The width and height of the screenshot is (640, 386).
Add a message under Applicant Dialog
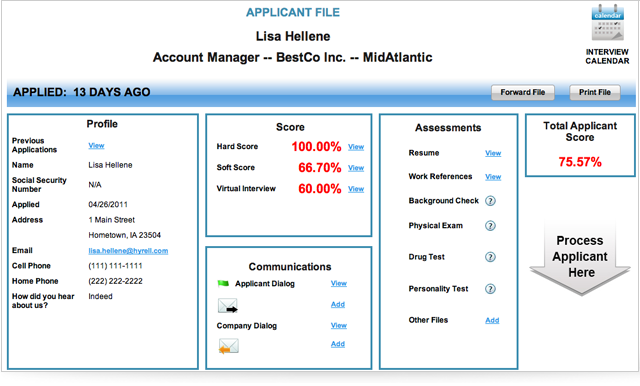338,304
